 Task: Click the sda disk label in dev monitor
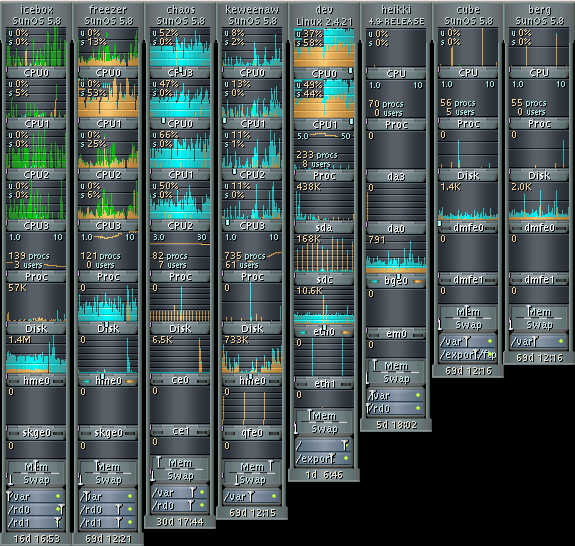point(324,228)
